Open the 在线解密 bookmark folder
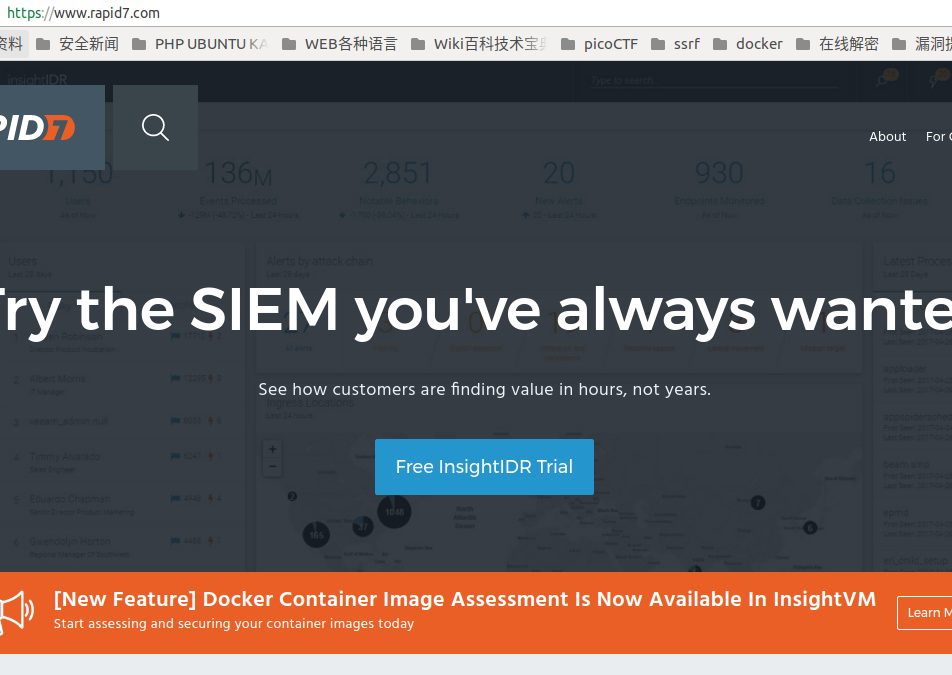 [x=837, y=44]
